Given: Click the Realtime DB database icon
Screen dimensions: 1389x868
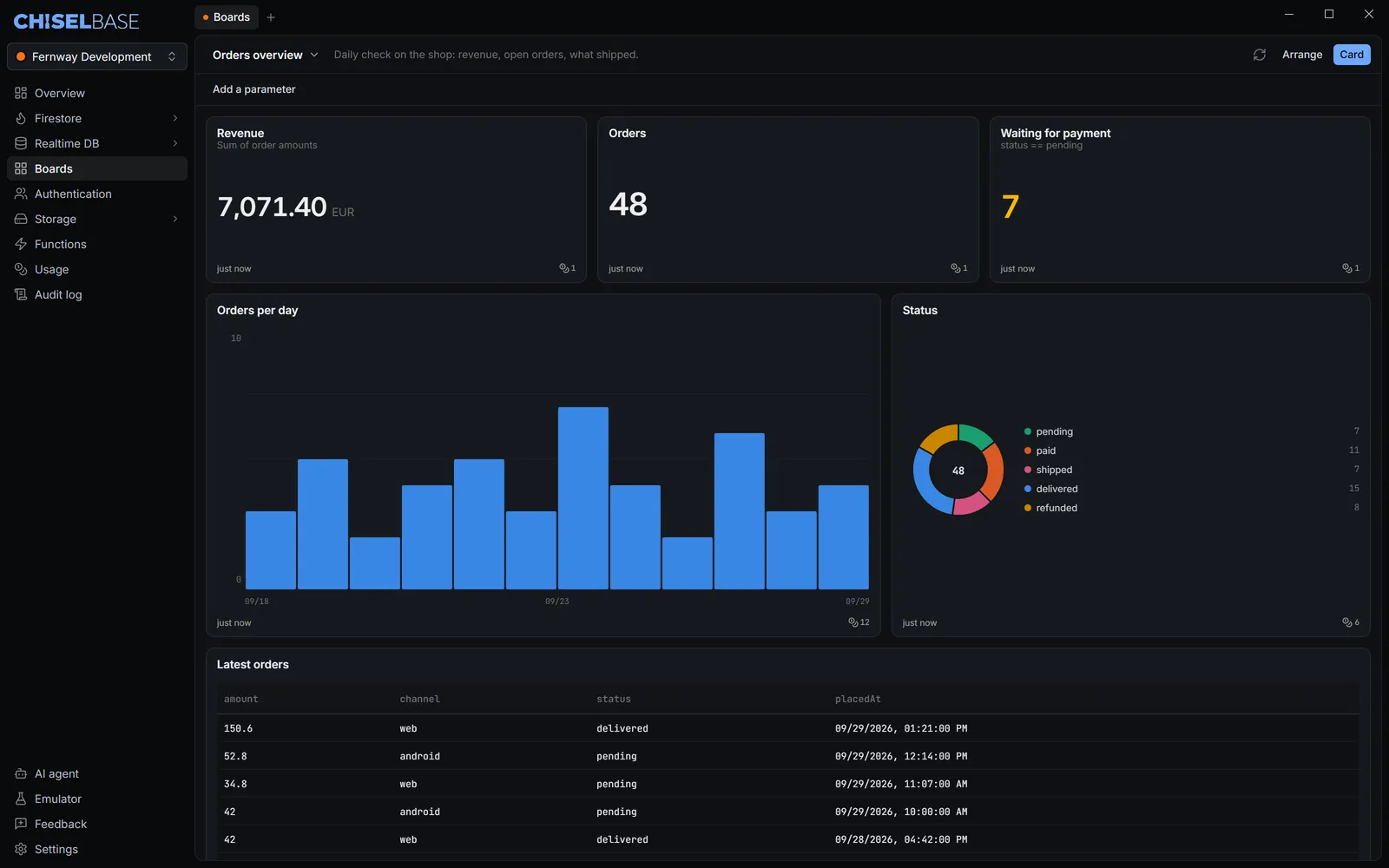Looking at the screenshot, I should (21, 143).
